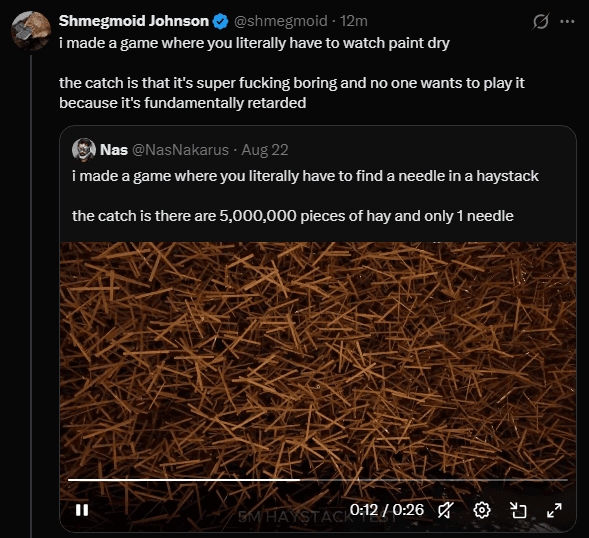Open the video popout icon
Screen dimensions: 589x538
point(518,510)
